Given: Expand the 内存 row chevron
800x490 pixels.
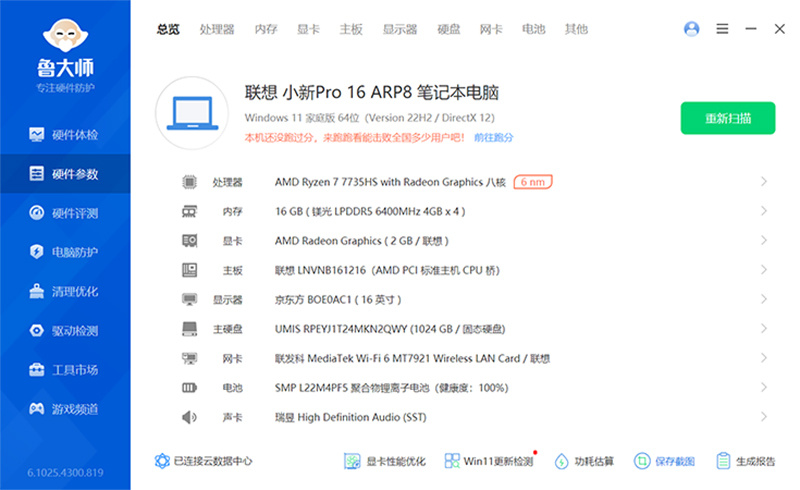Looking at the screenshot, I should click(764, 211).
